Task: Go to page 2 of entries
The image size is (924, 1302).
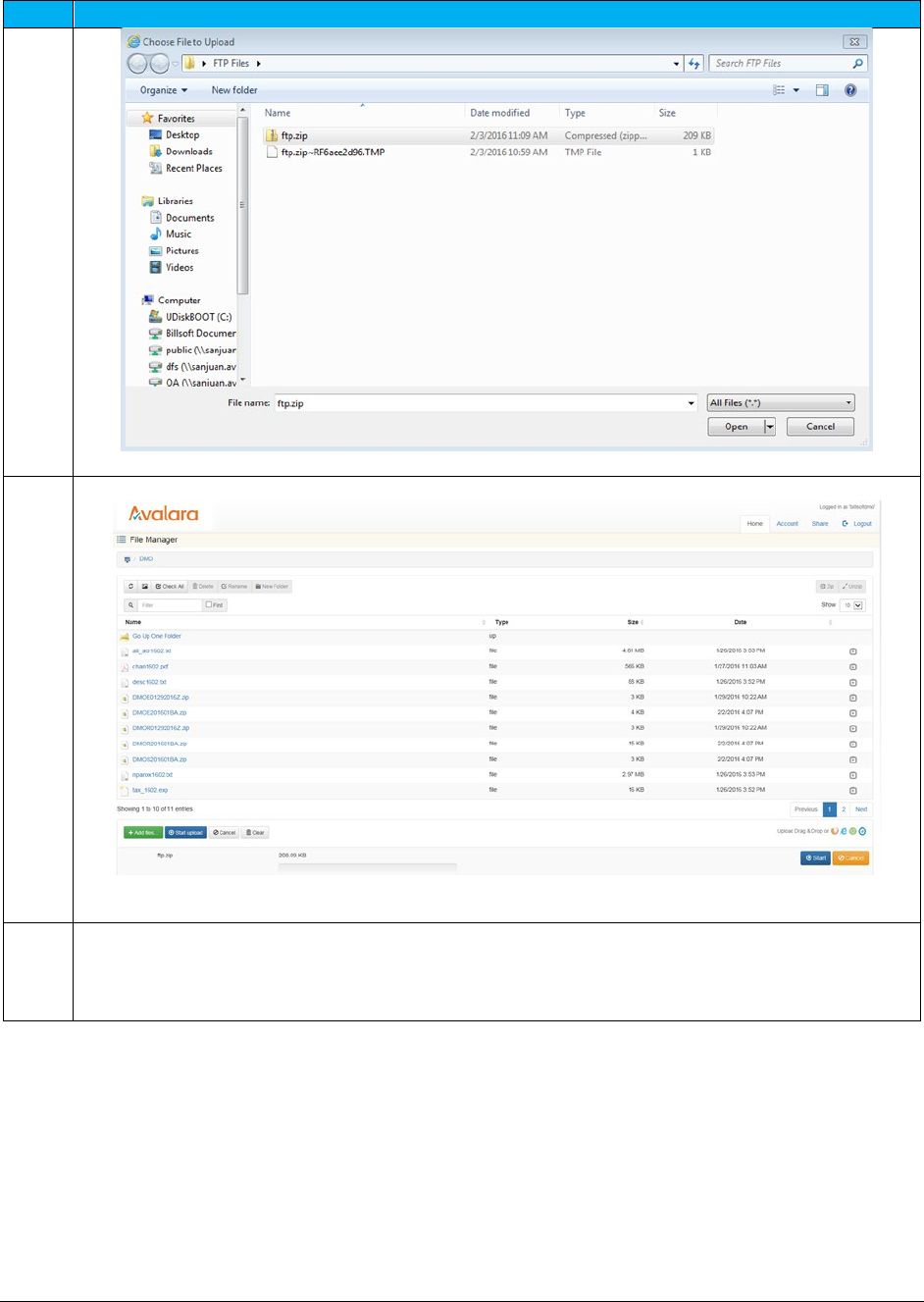Action: pyautogui.click(x=844, y=809)
